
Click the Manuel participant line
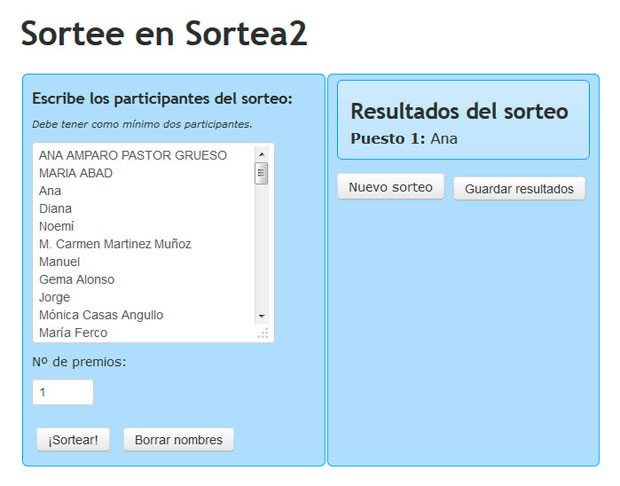[59, 262]
